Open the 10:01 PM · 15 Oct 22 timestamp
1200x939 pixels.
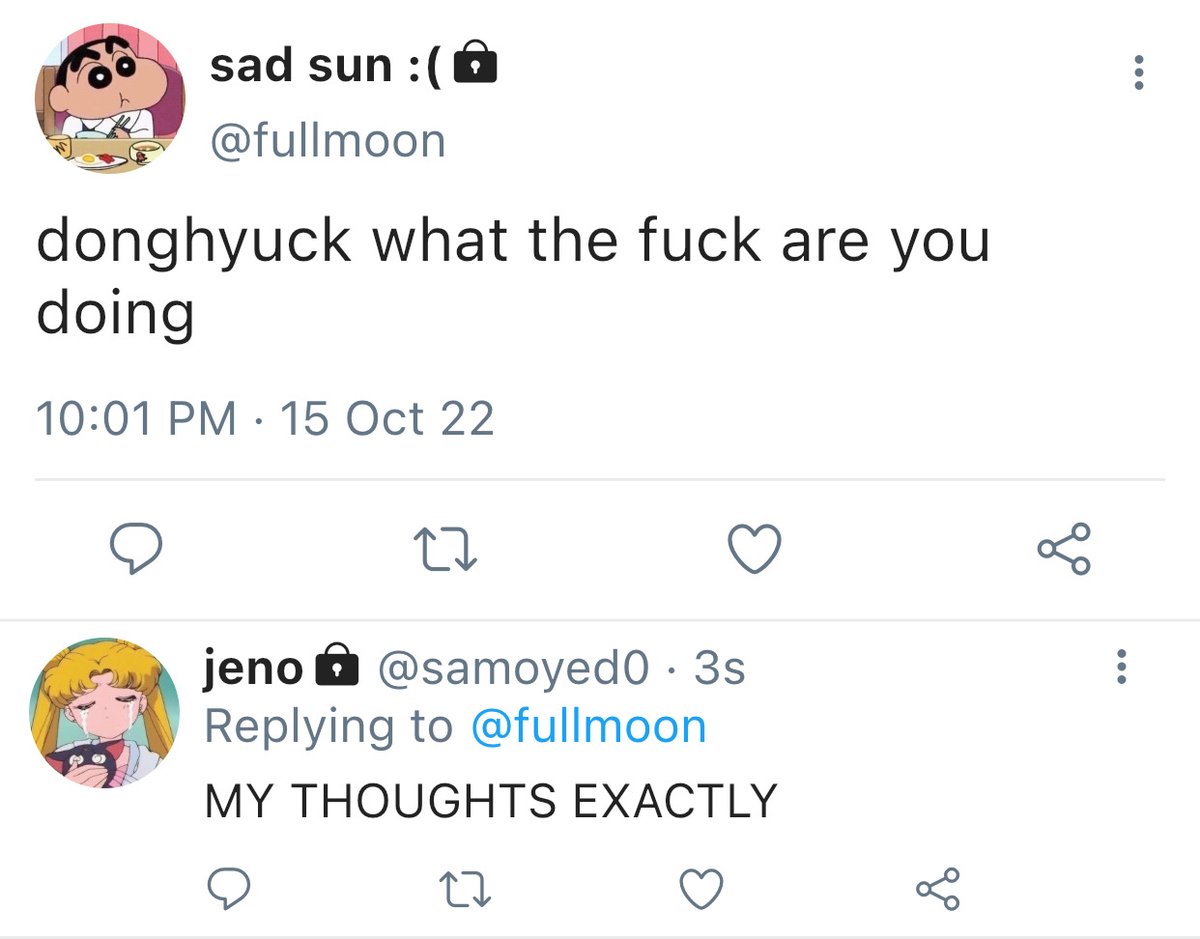coord(265,418)
